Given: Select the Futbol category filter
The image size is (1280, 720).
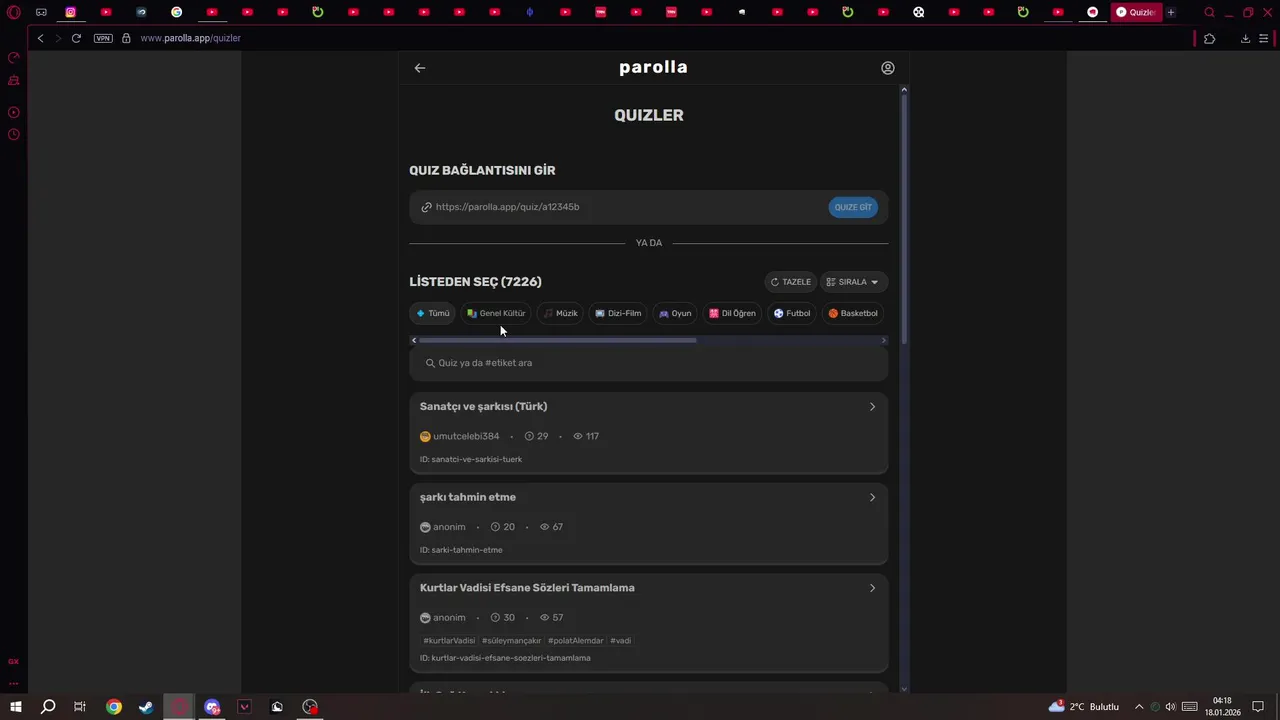Looking at the screenshot, I should [792, 313].
